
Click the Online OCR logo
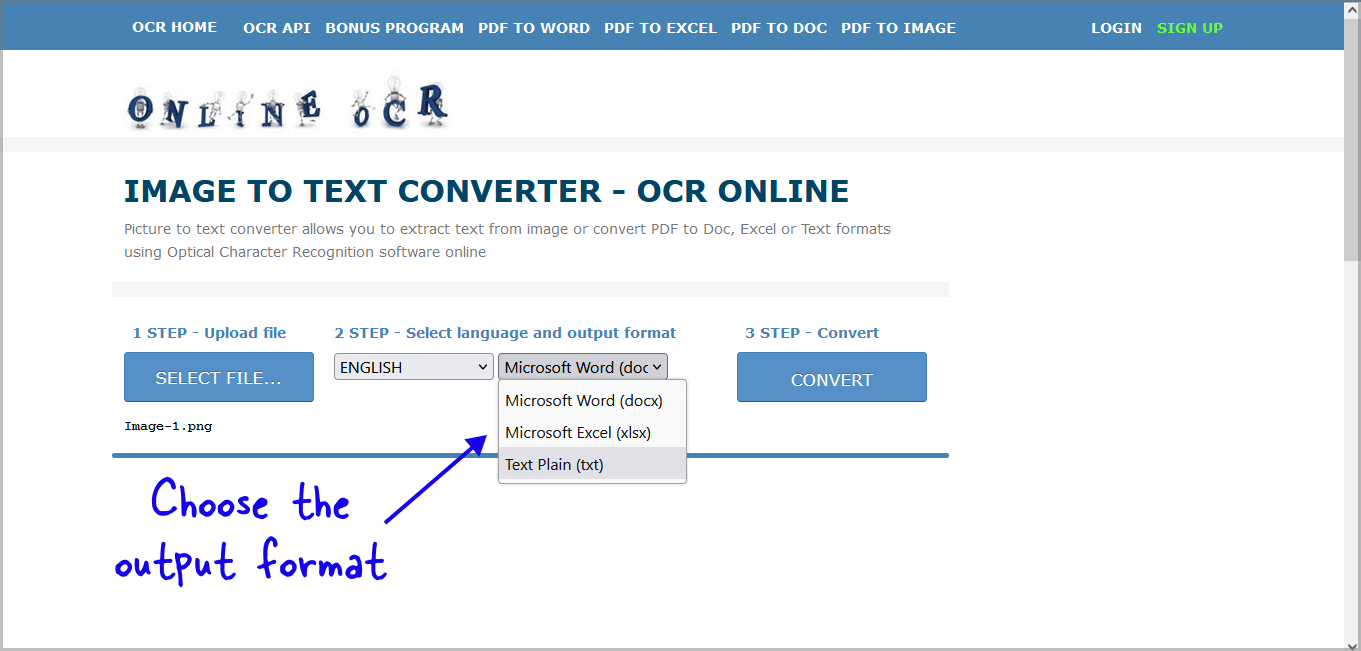point(288,103)
